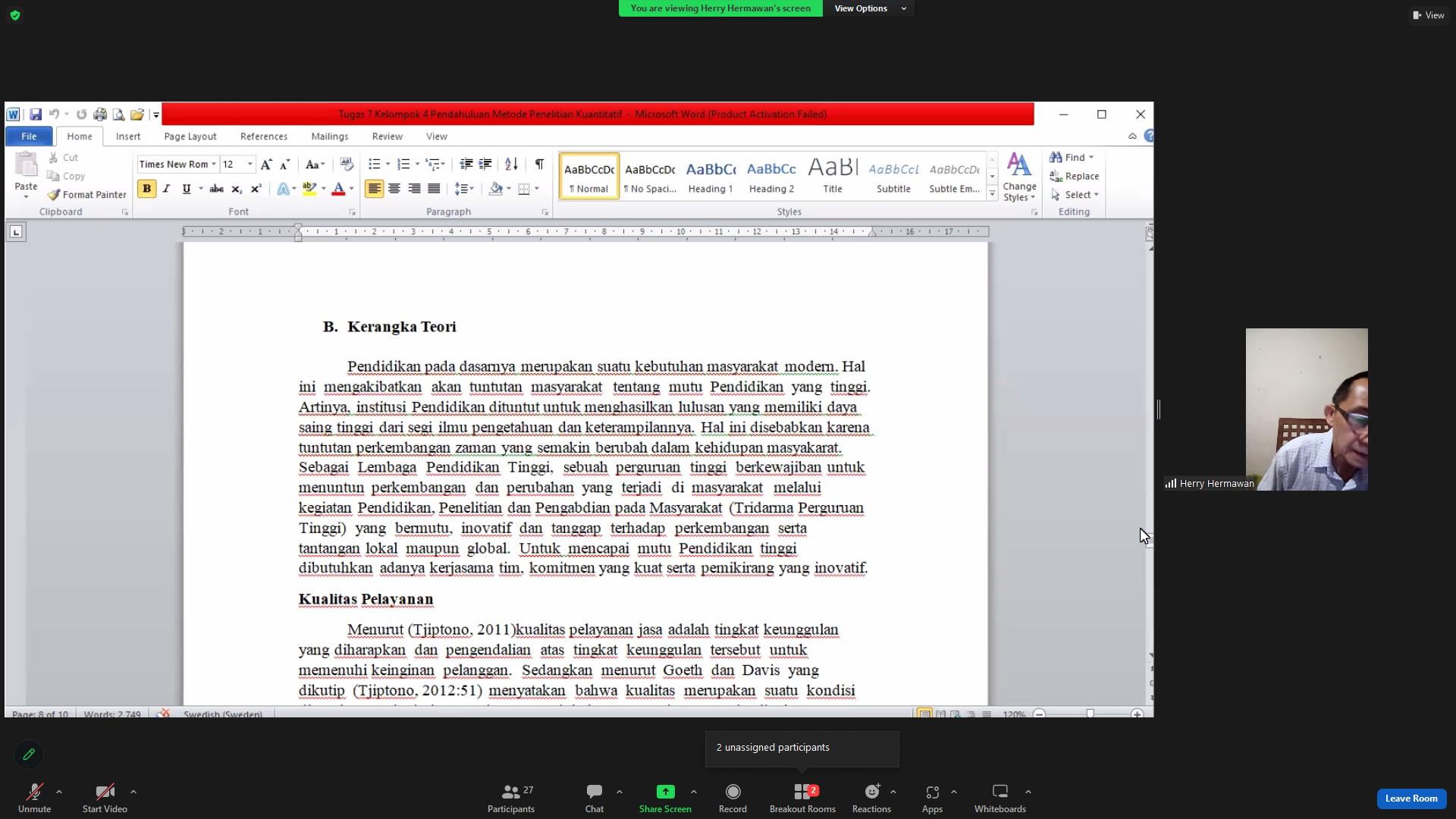Click the Text Highlight Color button
The height and width of the screenshot is (819, 1456).
[x=309, y=189]
